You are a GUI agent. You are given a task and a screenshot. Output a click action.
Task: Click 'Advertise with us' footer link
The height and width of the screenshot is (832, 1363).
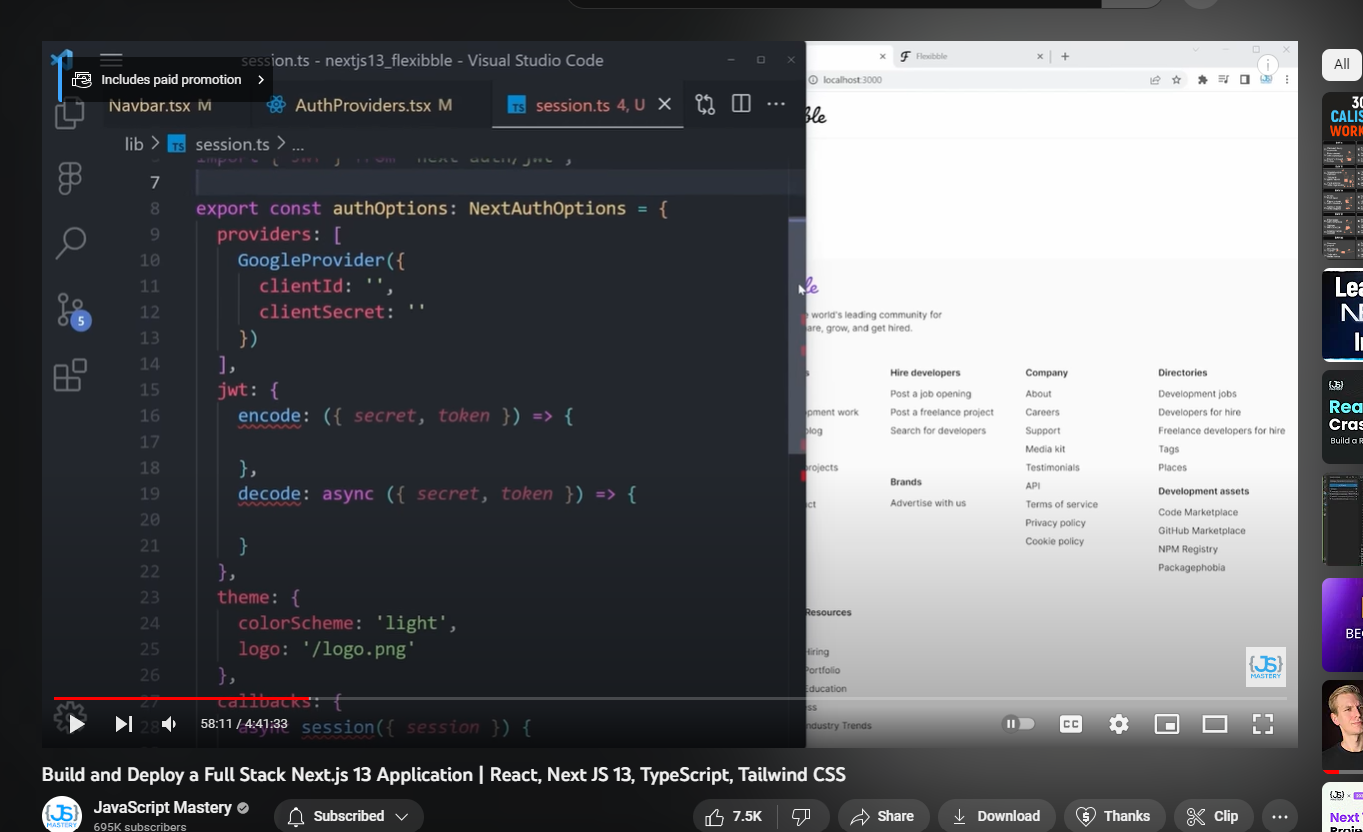click(928, 503)
